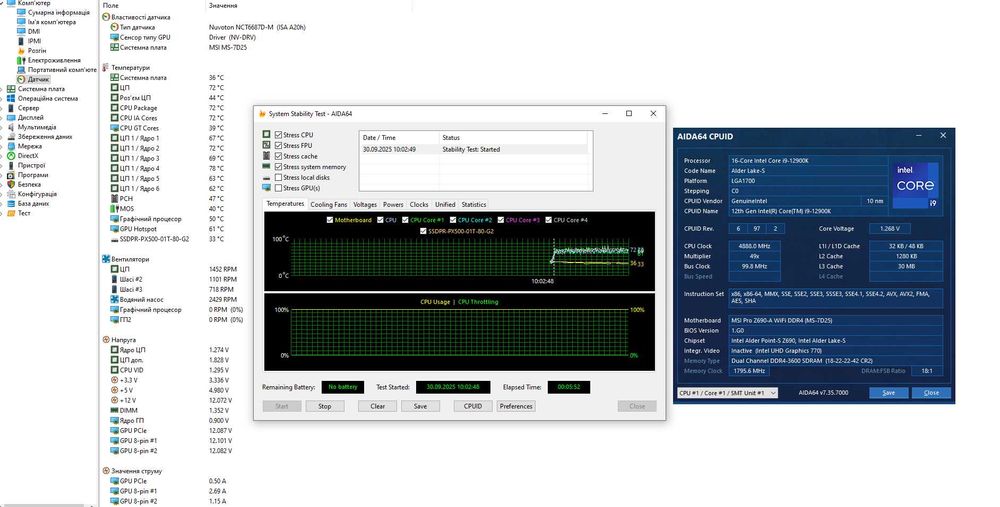The image size is (1000, 507).
Task: Expand the Тест tree node
Action: pos(2,214)
